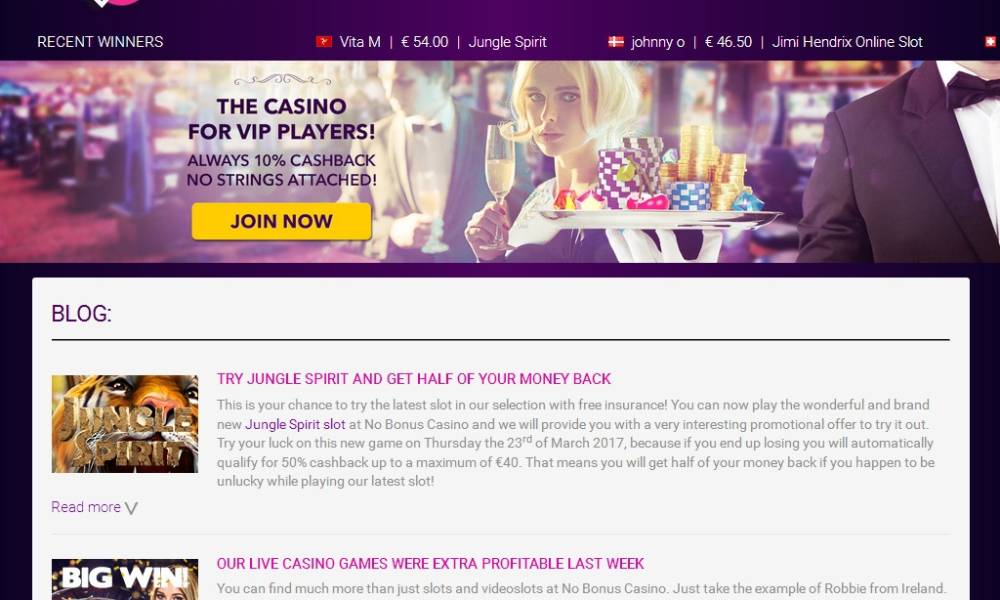Click the VIP players casino banner headline
Viewport: 1000px width, 600px height.
[281, 119]
